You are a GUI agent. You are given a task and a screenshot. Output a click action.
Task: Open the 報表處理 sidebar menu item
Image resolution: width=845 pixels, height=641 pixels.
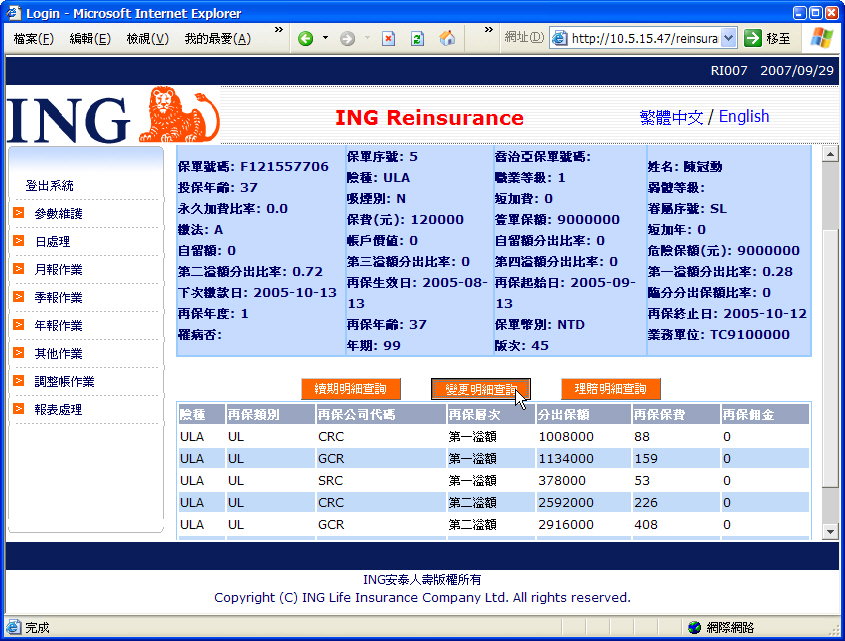(58, 410)
